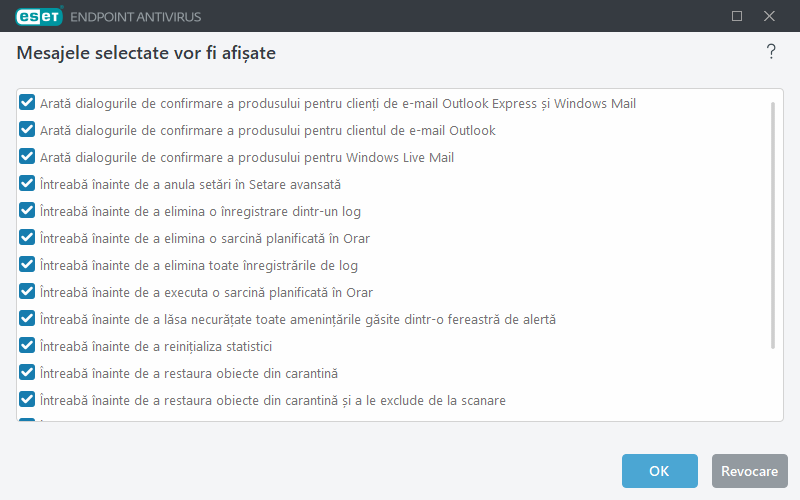Maximize the ESET dialog window
The height and width of the screenshot is (500, 800).
tap(737, 16)
